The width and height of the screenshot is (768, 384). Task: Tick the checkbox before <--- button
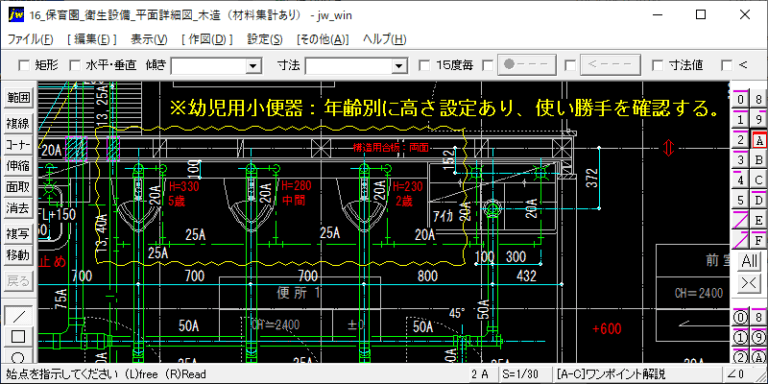570,65
